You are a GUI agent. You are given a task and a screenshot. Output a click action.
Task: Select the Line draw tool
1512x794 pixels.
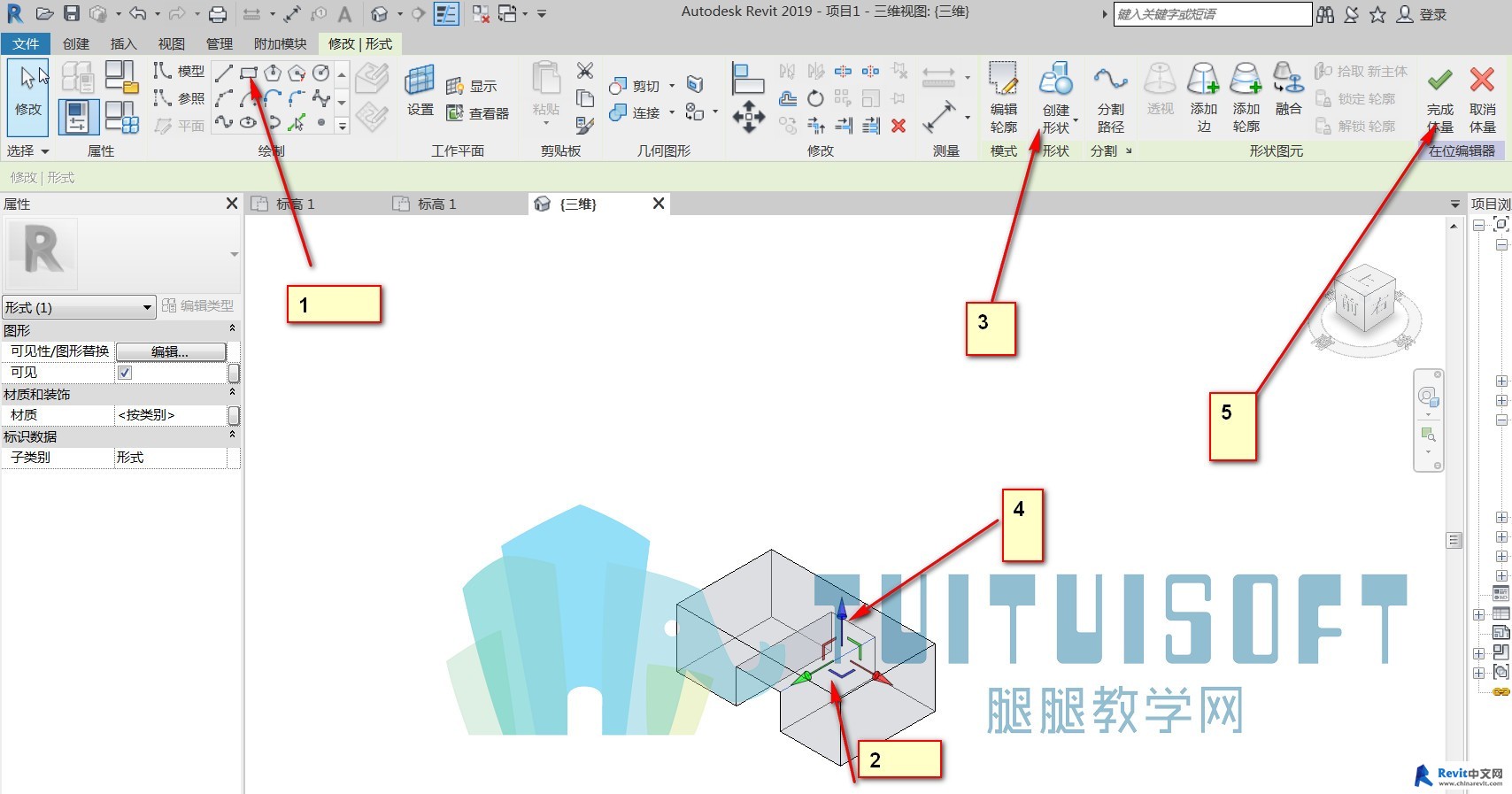(224, 73)
